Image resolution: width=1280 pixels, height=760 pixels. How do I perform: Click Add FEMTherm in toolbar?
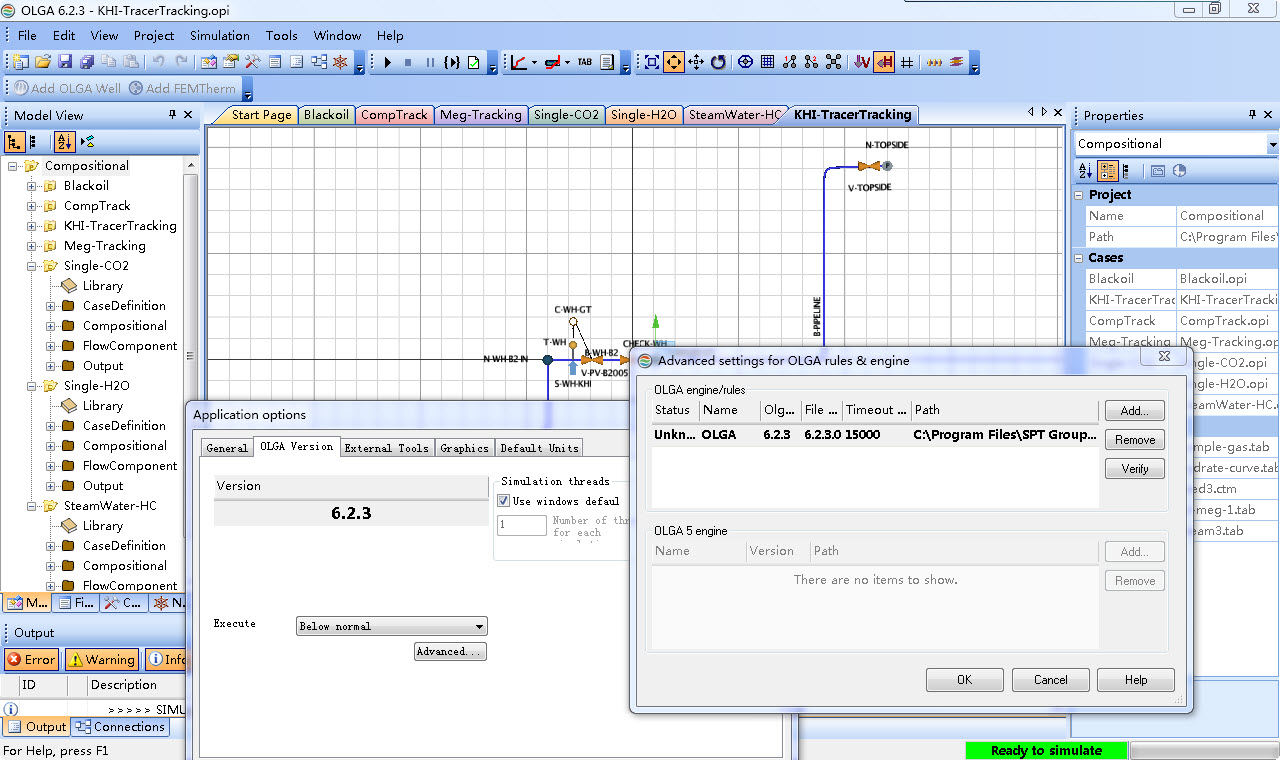point(183,88)
